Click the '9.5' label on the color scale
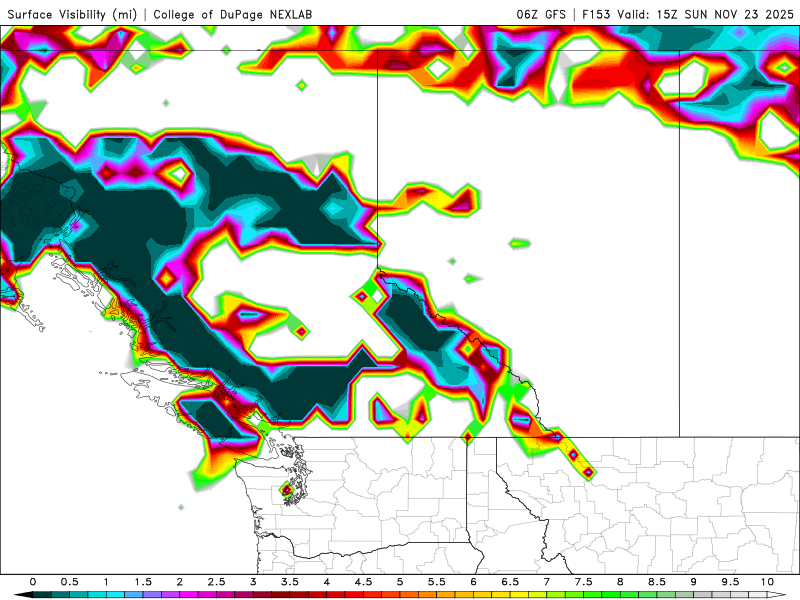The height and width of the screenshot is (600, 800). tap(731, 582)
